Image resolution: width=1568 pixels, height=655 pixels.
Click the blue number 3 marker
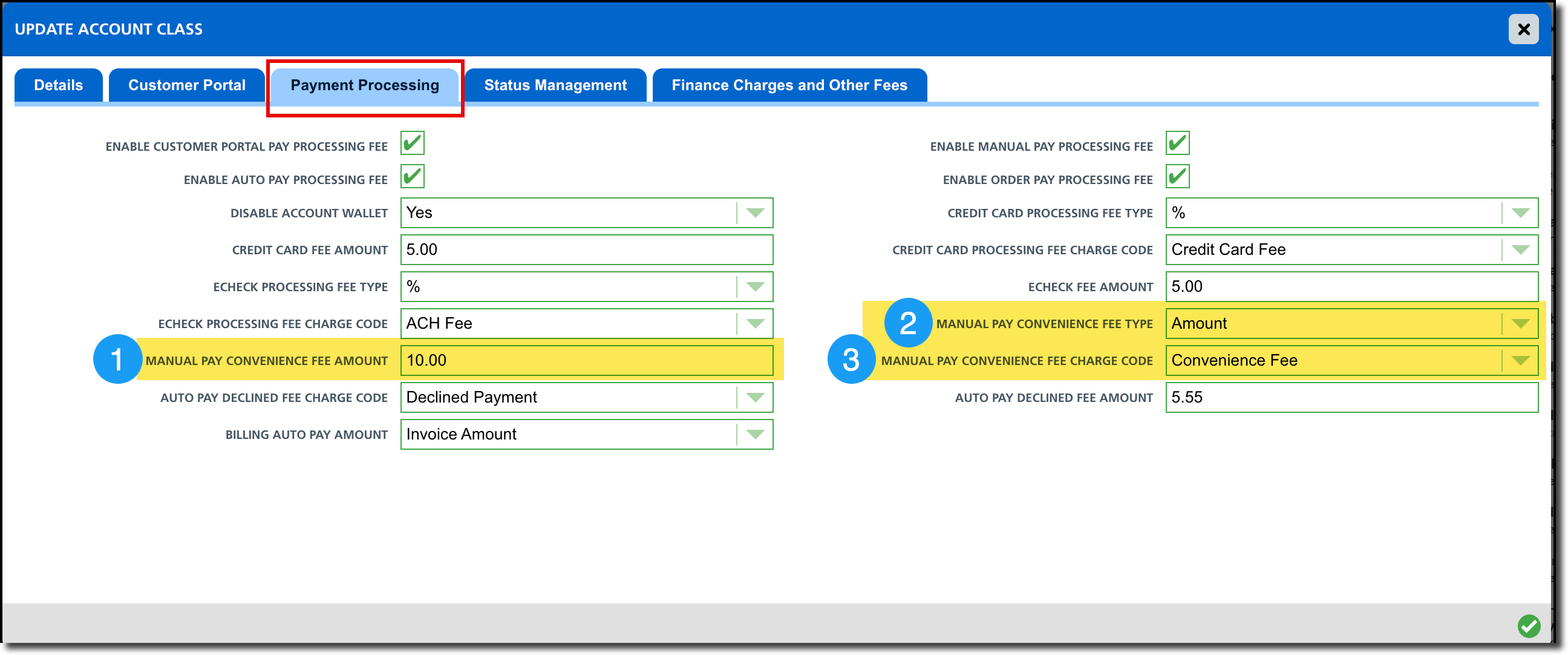click(851, 360)
